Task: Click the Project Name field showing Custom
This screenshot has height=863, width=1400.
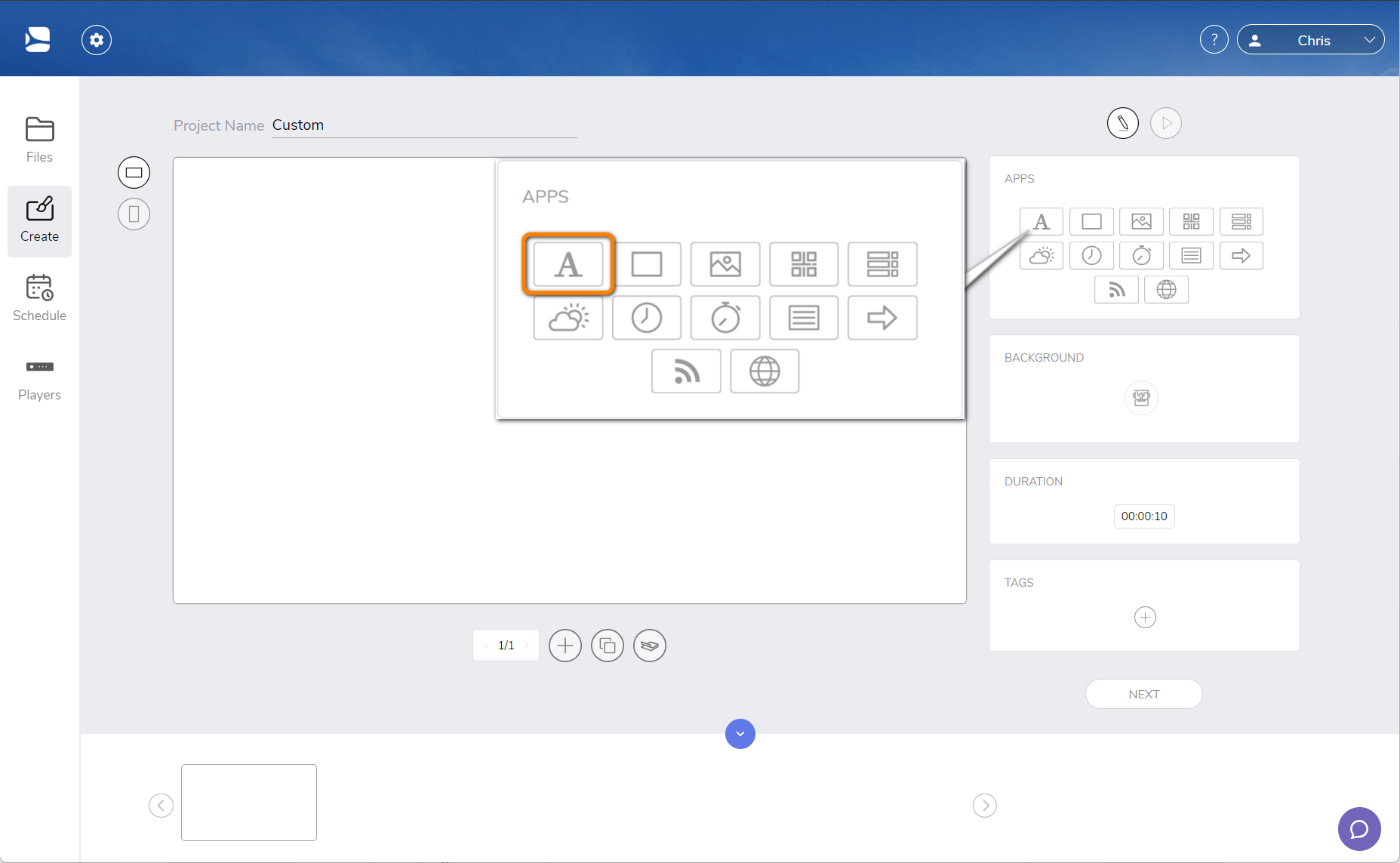Action: [424, 125]
